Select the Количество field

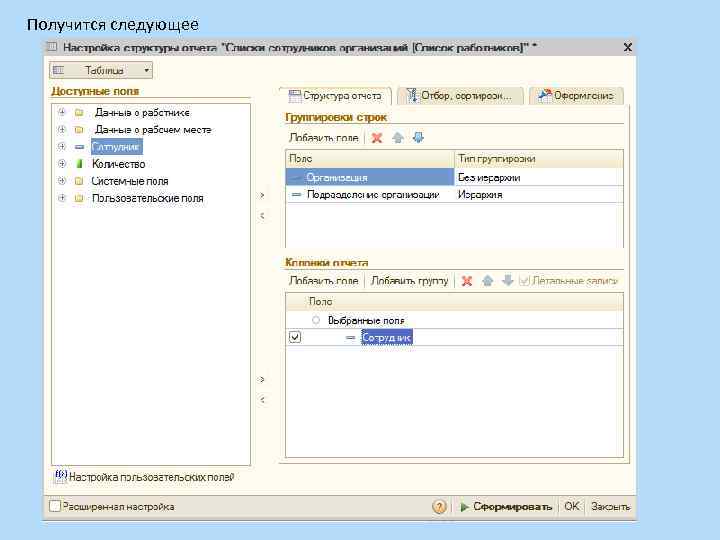click(x=118, y=164)
